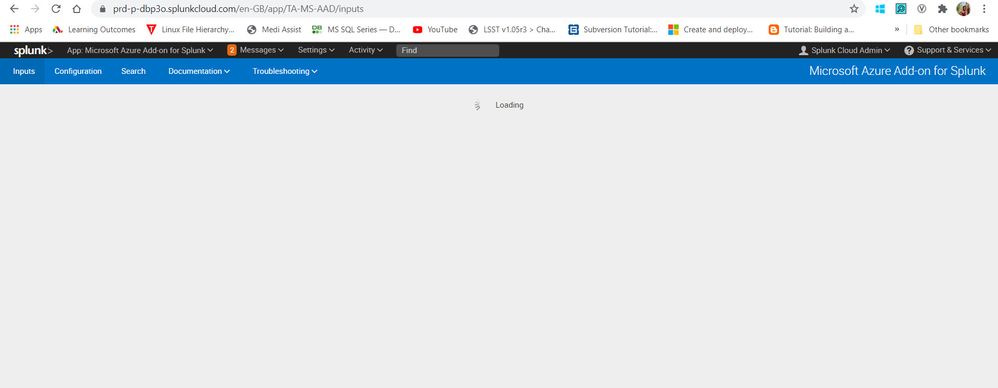Click the Microsoft Azure Add-on for Splunk title

click(x=897, y=71)
